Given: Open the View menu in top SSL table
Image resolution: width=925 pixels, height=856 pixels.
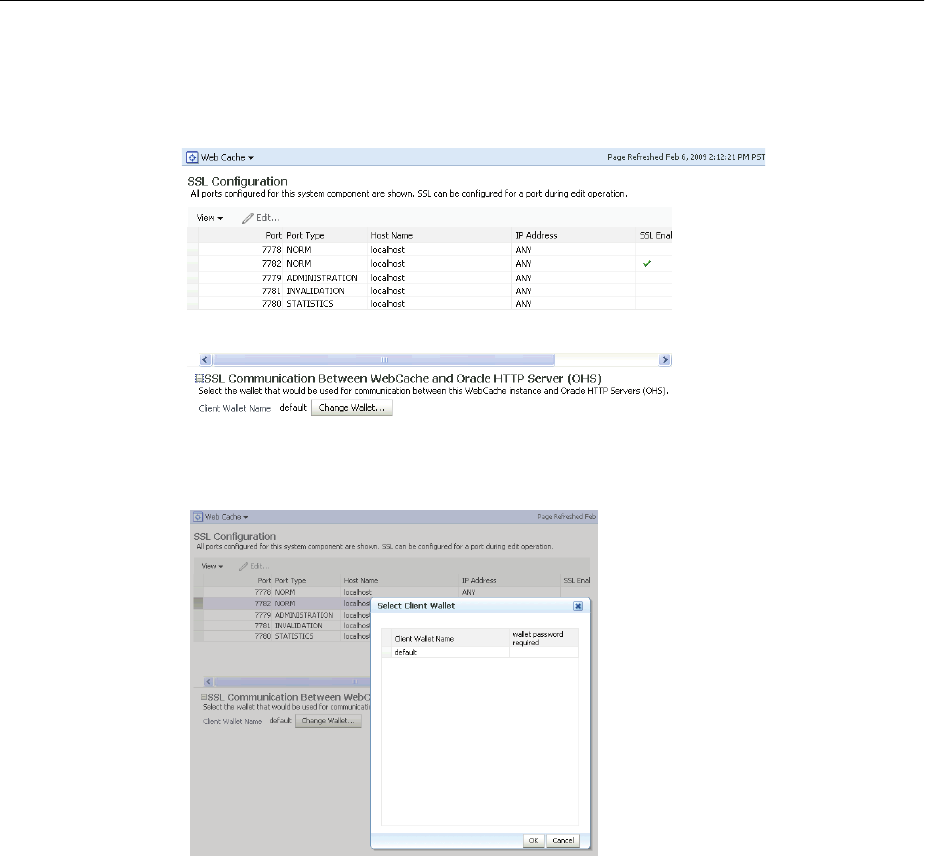Looking at the screenshot, I should click(x=210, y=218).
